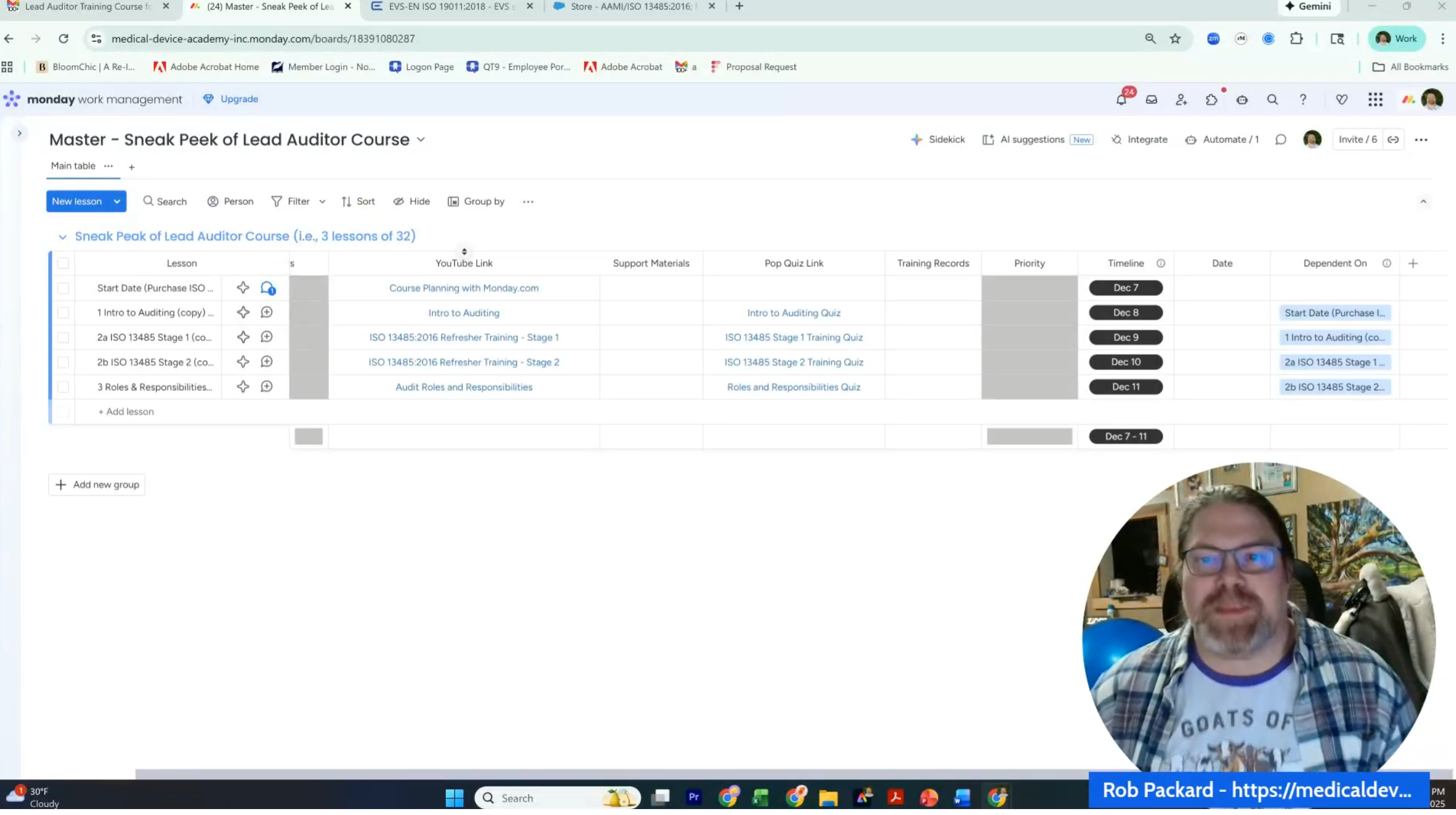
Task: Open the Group by menu
Action: coord(476,201)
